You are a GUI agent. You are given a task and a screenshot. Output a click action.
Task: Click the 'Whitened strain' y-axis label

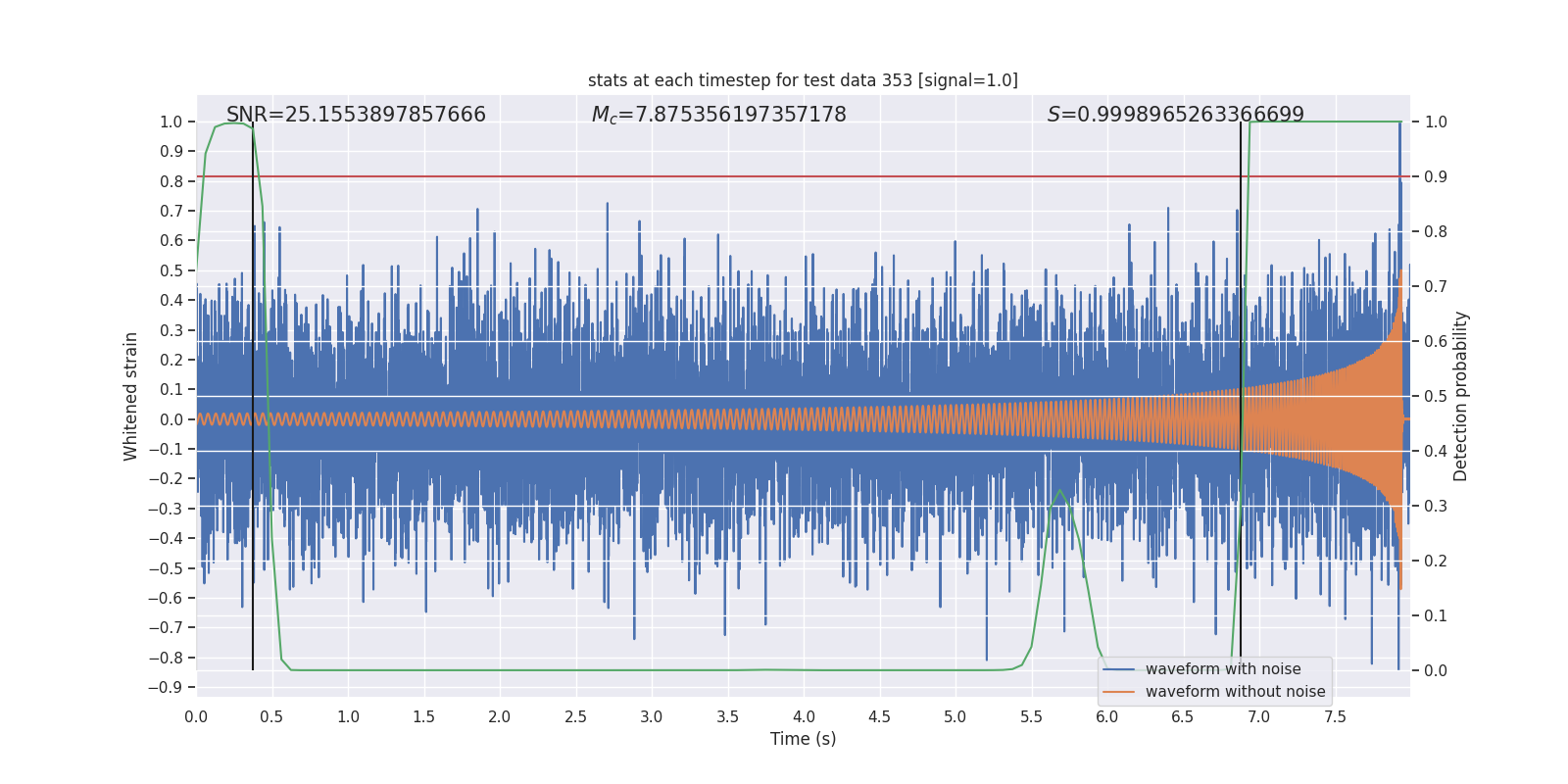[131, 396]
